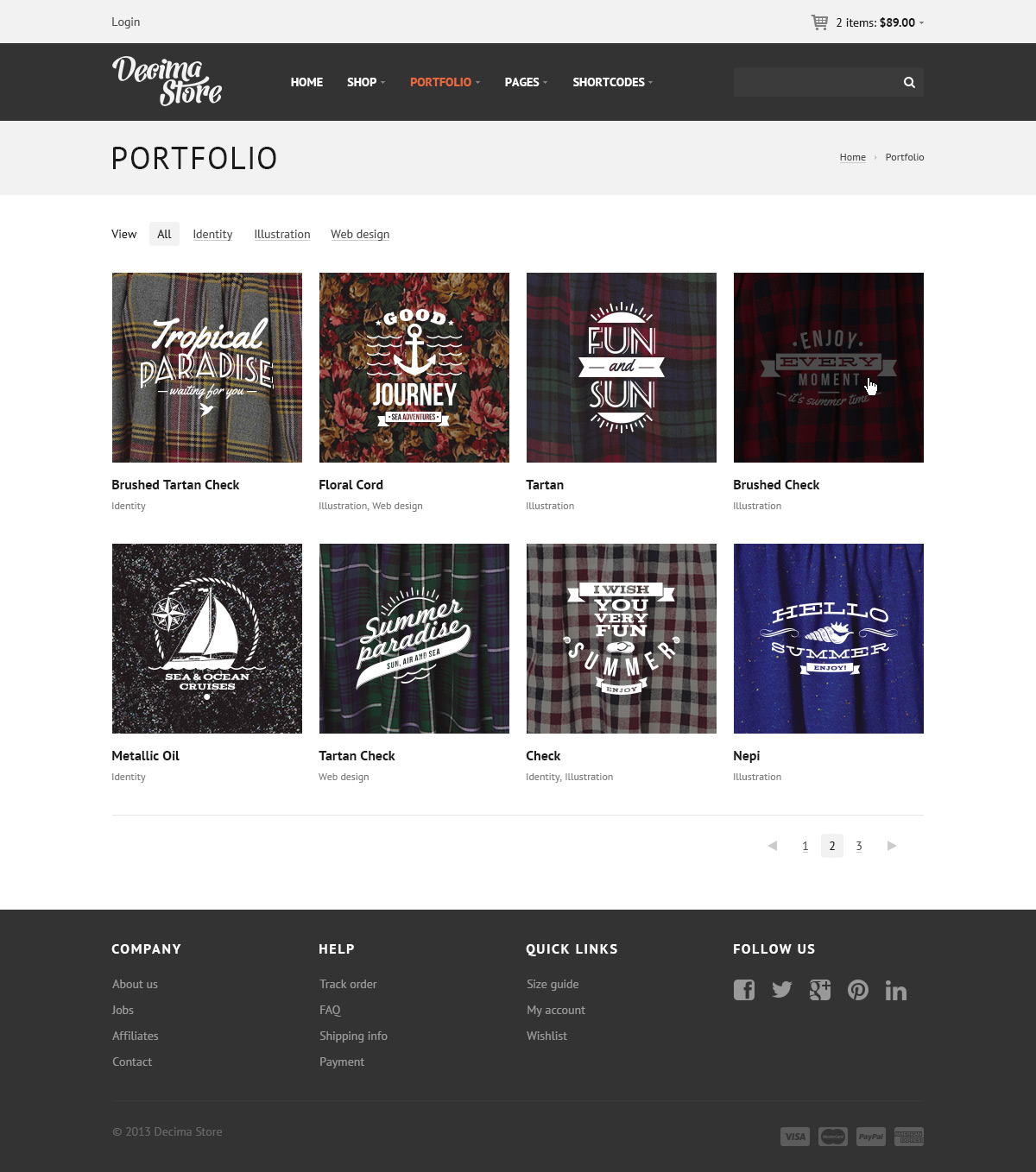Open the Twitter follow icon
Screen dimensions: 1036x1172
782,990
